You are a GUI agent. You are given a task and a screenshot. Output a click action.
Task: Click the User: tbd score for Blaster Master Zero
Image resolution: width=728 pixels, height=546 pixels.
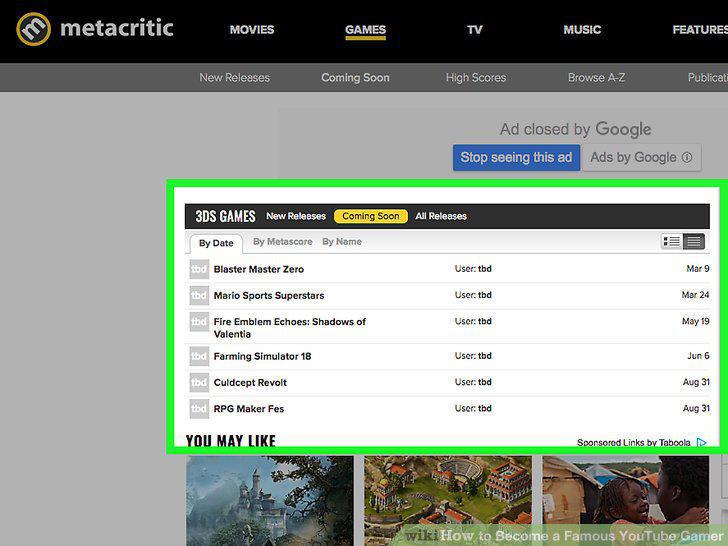coord(473,268)
